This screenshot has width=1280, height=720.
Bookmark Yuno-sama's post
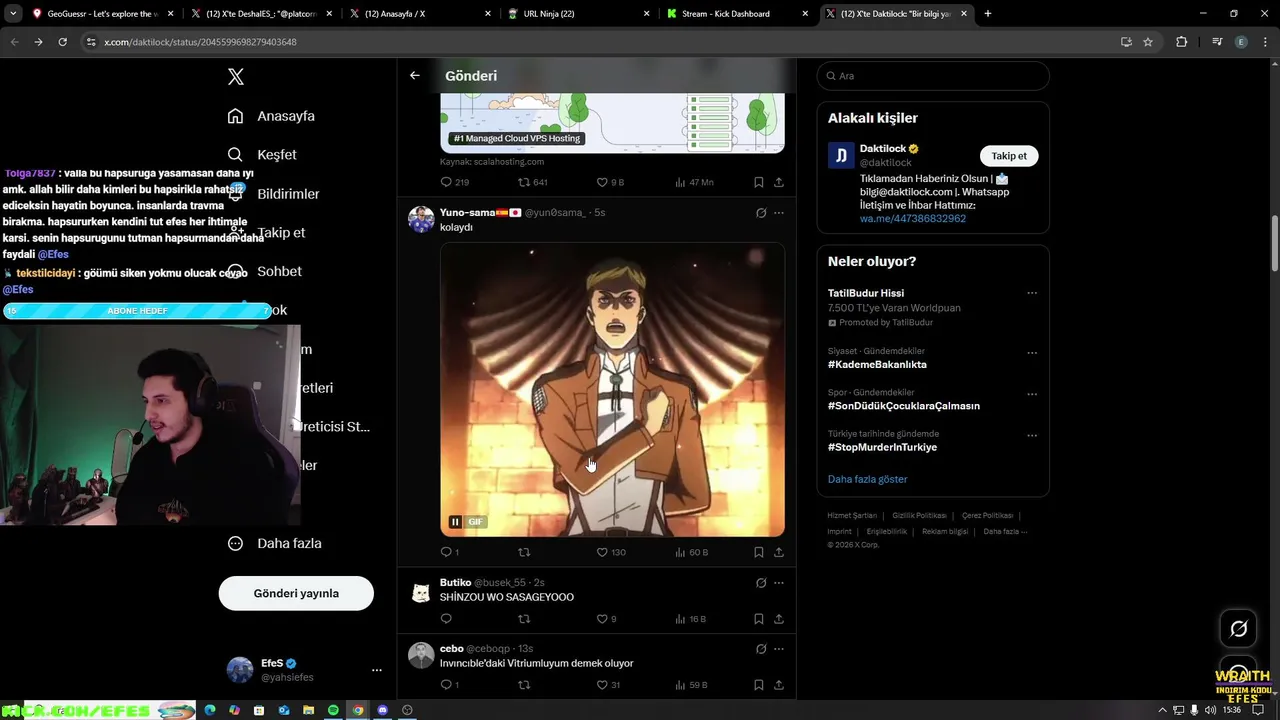point(759,552)
